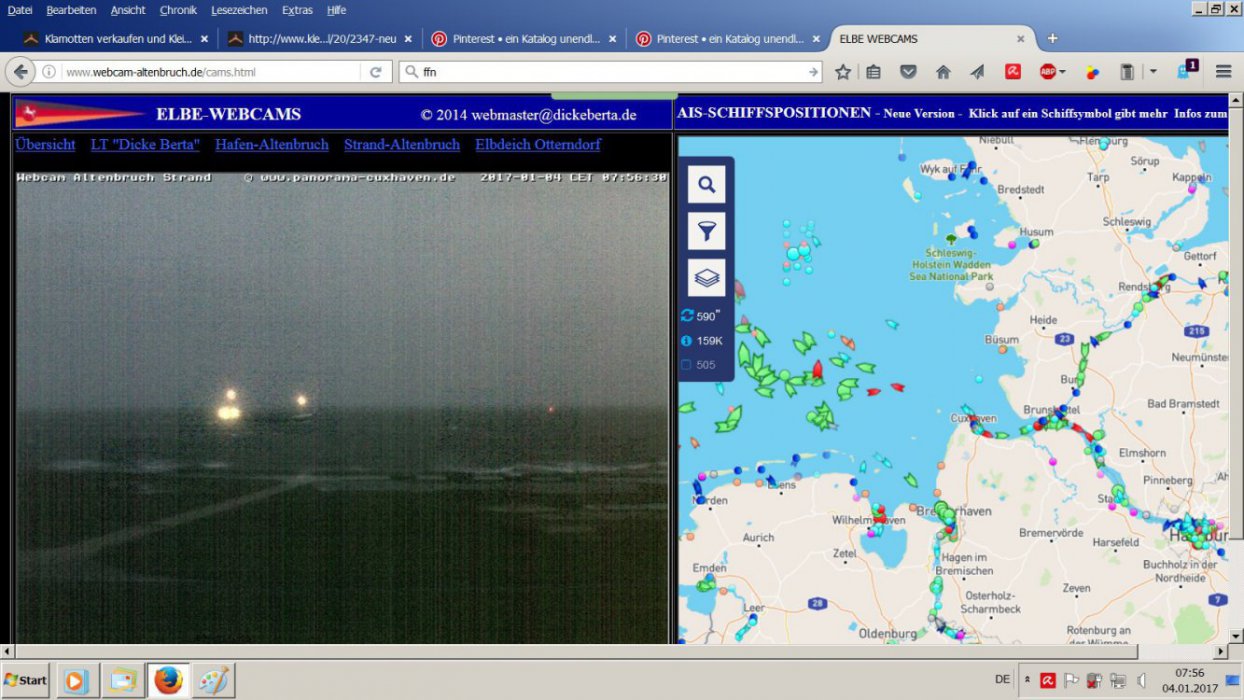Open the Elbdeich Otterndorf webcam link
Image resolution: width=1244 pixels, height=700 pixels.
coord(538,145)
